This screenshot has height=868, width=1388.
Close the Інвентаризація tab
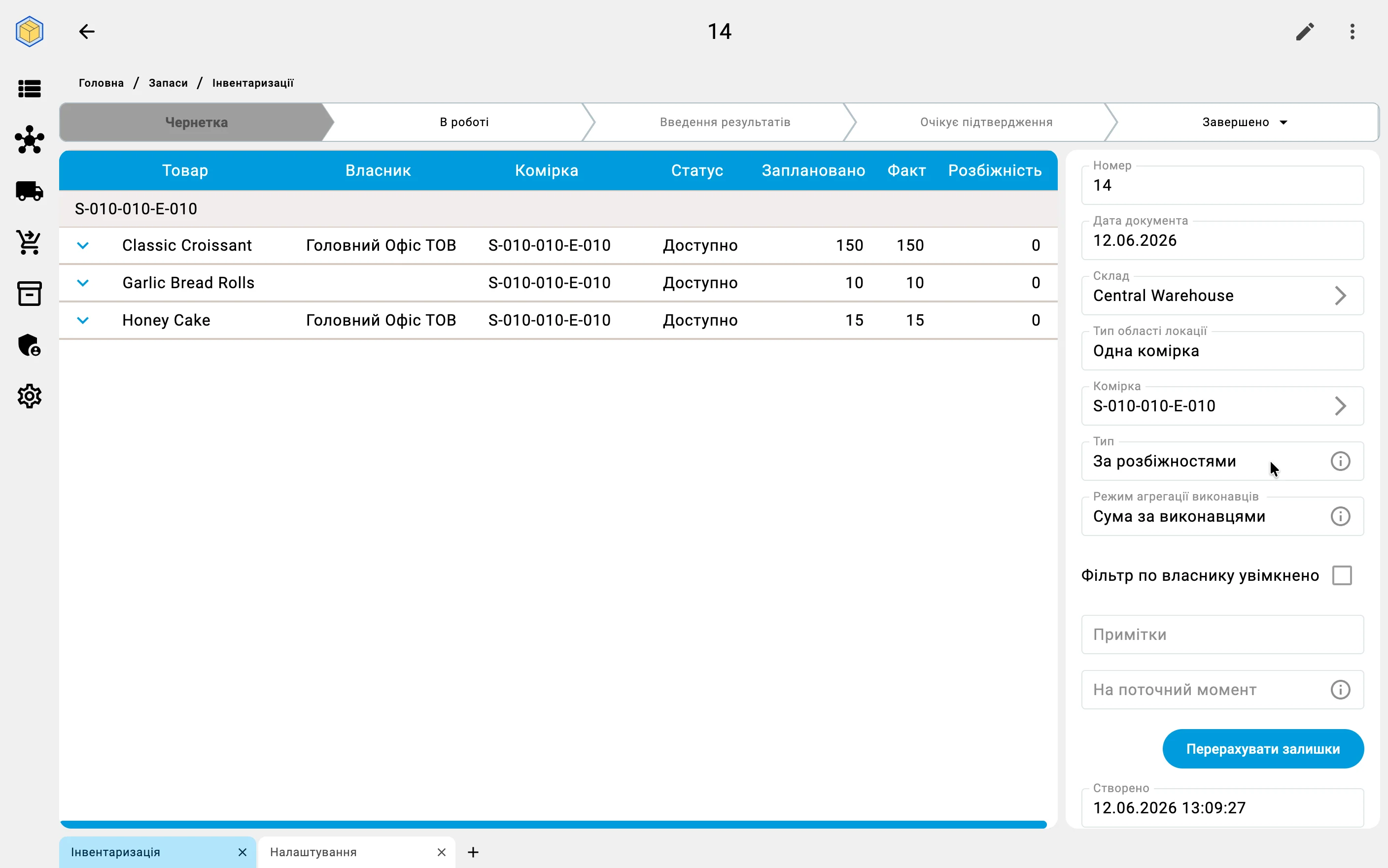point(243,852)
